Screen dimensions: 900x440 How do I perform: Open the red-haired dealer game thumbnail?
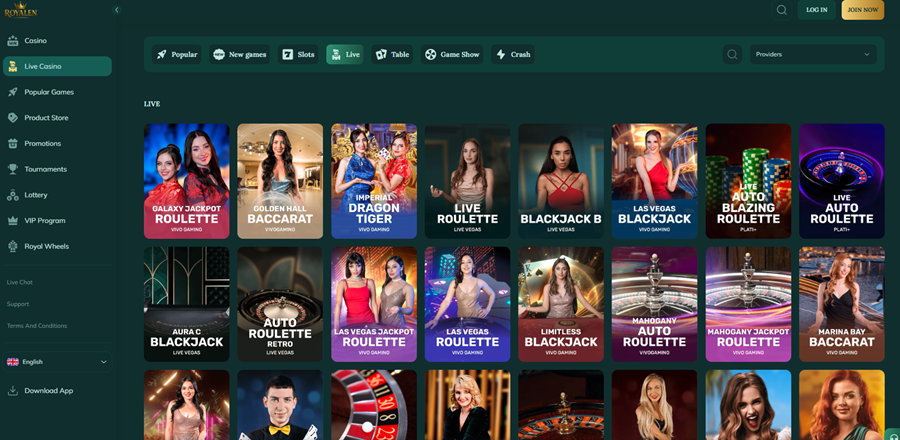coord(841,405)
